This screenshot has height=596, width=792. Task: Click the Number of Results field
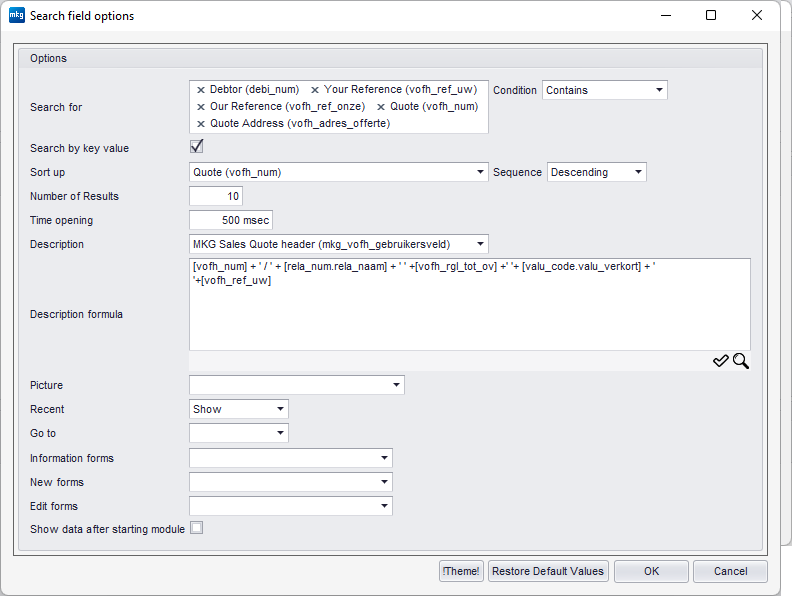click(x=216, y=196)
